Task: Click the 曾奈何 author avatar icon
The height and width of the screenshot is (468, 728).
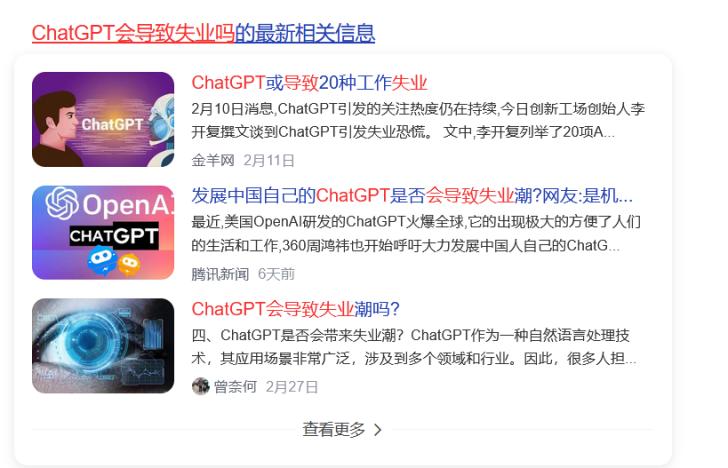Action: point(201,386)
